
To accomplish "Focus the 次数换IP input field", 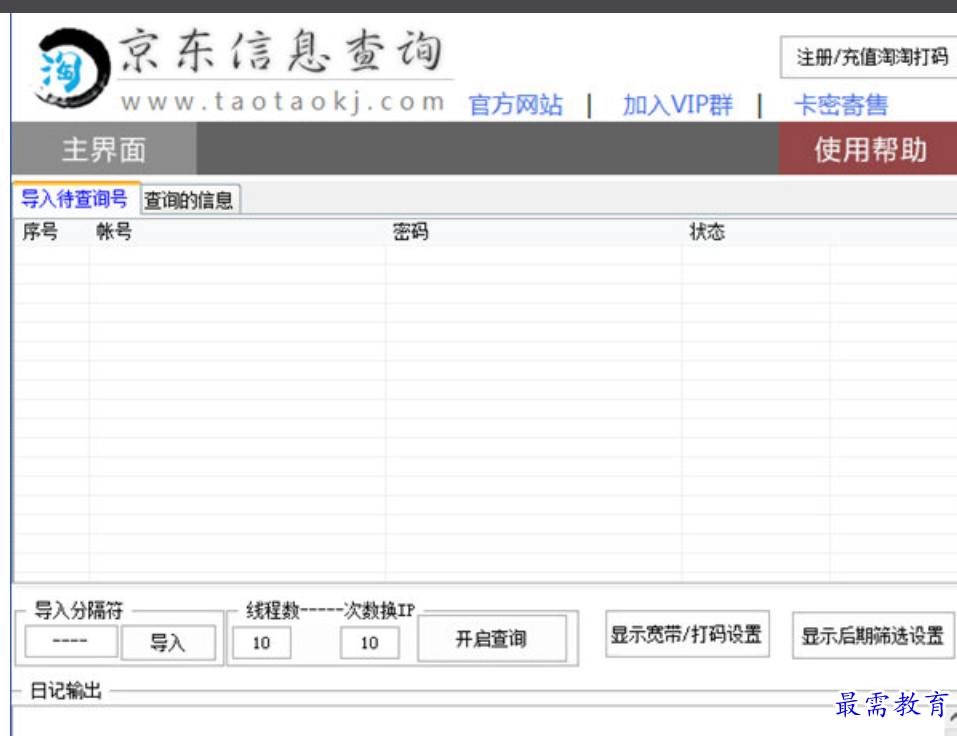I will pos(370,643).
